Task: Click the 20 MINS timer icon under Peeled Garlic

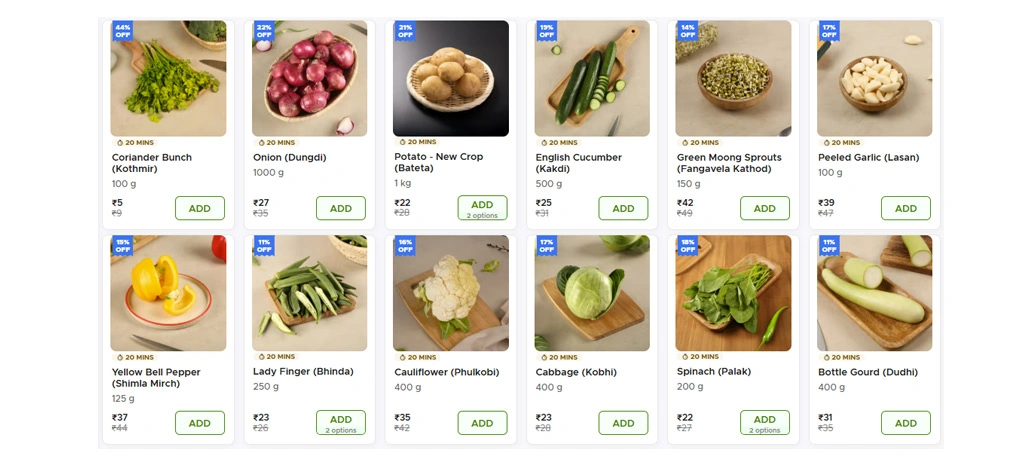Action: (x=821, y=143)
